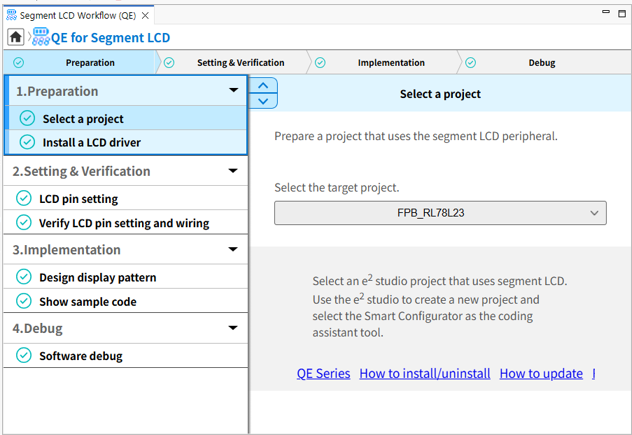Collapse the 1.Preparation section
Screen dimensions: 632x435
click(233, 91)
